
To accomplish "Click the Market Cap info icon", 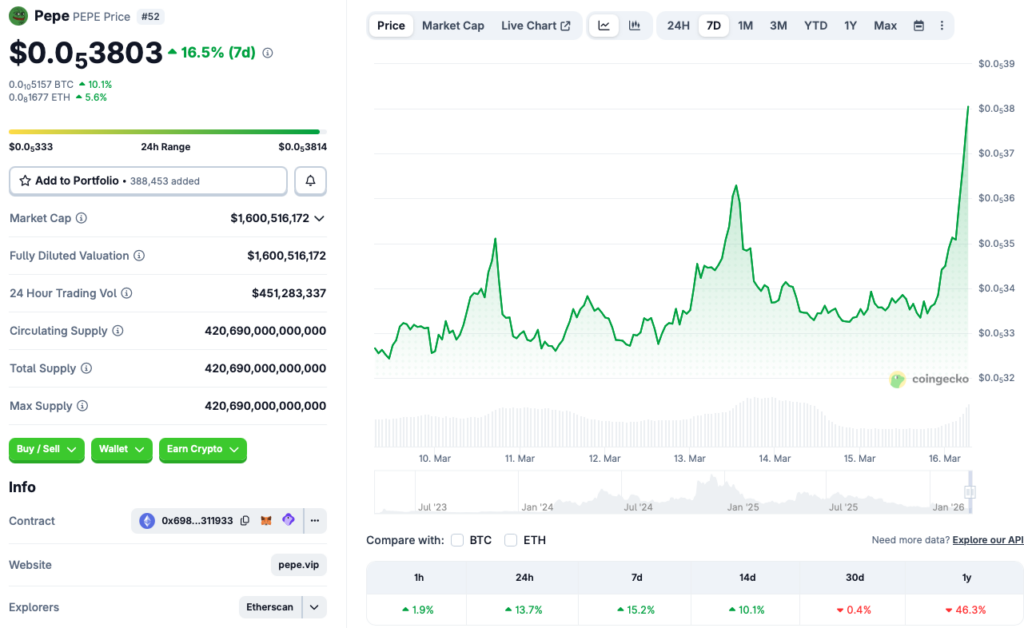I will click(x=81, y=218).
